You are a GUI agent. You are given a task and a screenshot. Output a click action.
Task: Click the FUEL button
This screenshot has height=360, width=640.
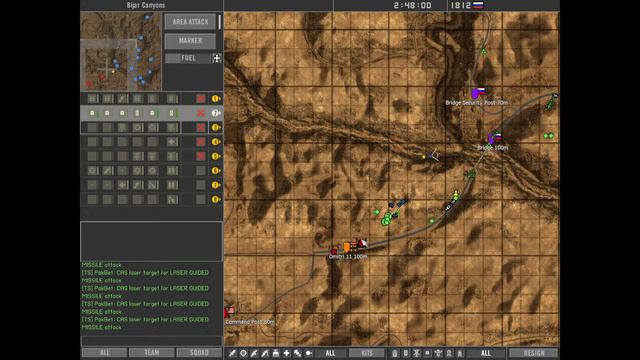coord(188,58)
